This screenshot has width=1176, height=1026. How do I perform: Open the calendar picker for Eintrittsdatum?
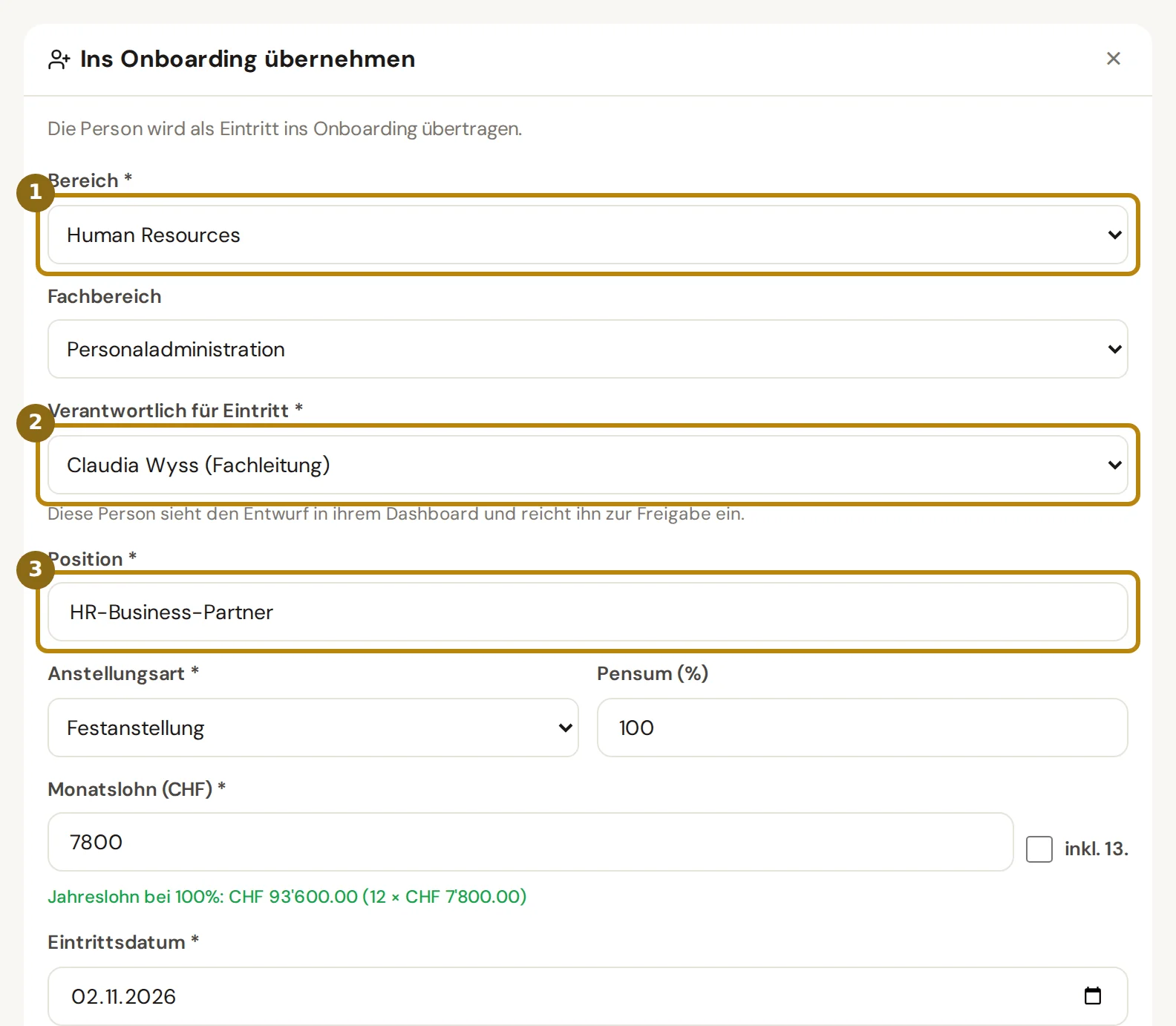coord(1092,996)
